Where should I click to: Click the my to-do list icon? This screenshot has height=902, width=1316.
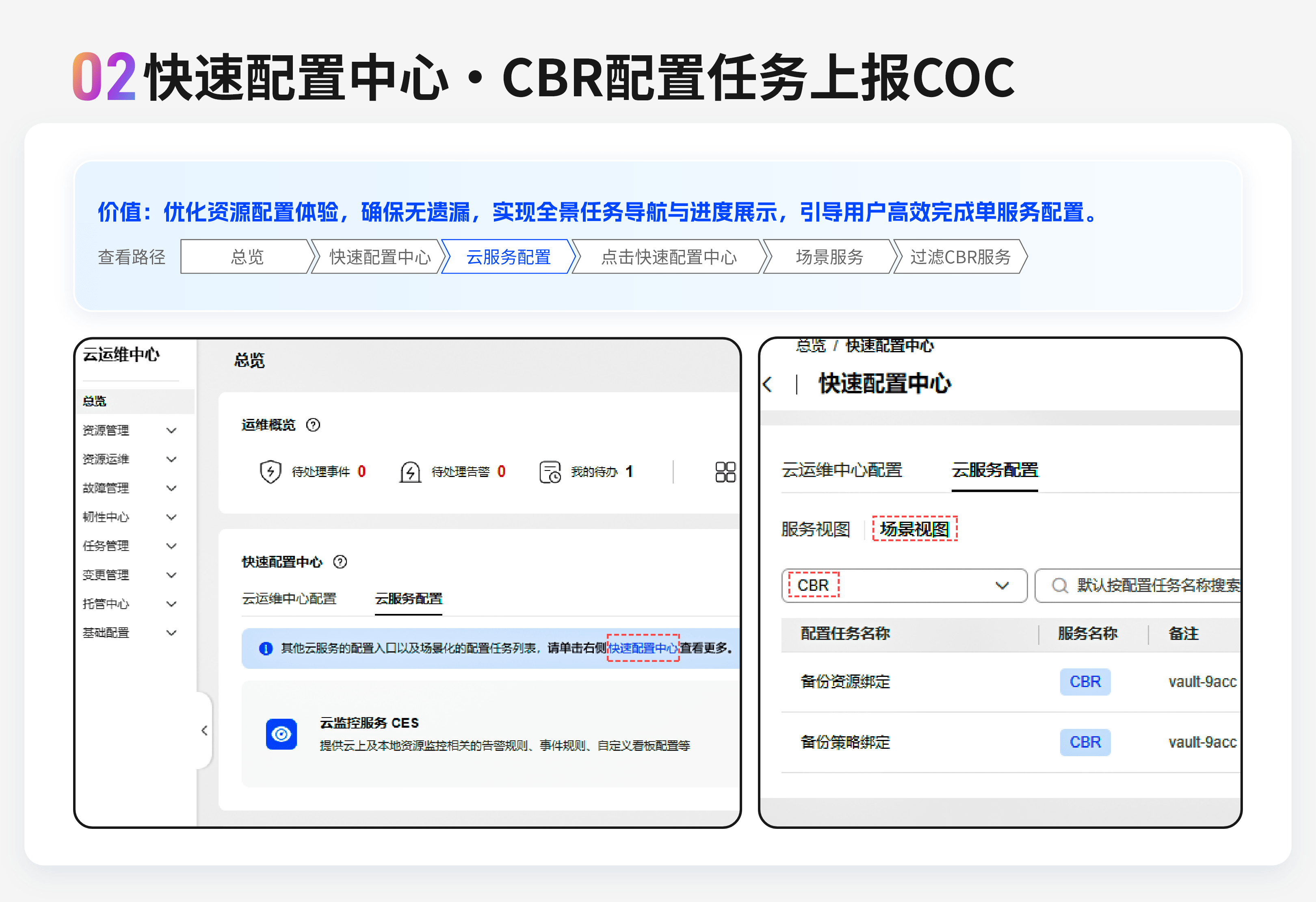click(549, 471)
